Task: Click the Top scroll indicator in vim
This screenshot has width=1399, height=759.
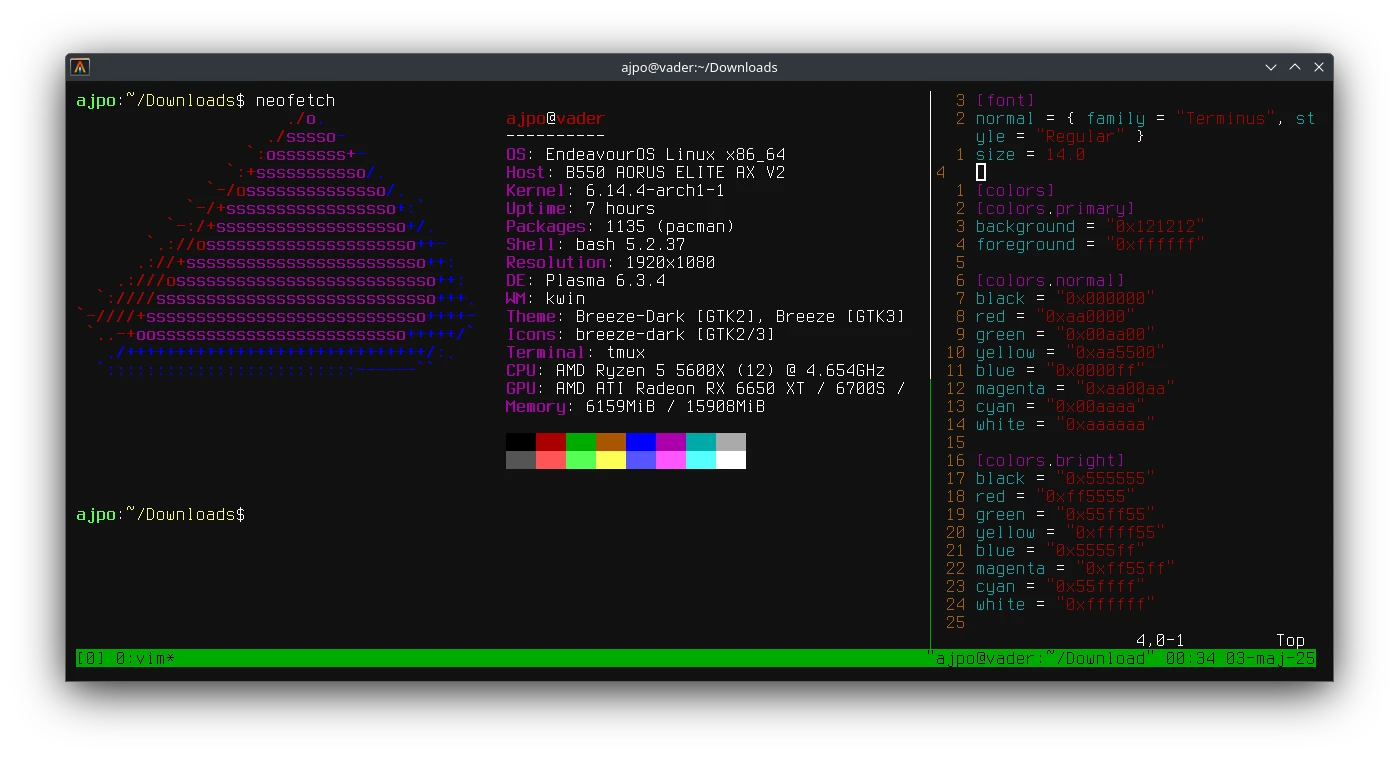Action: 1291,640
